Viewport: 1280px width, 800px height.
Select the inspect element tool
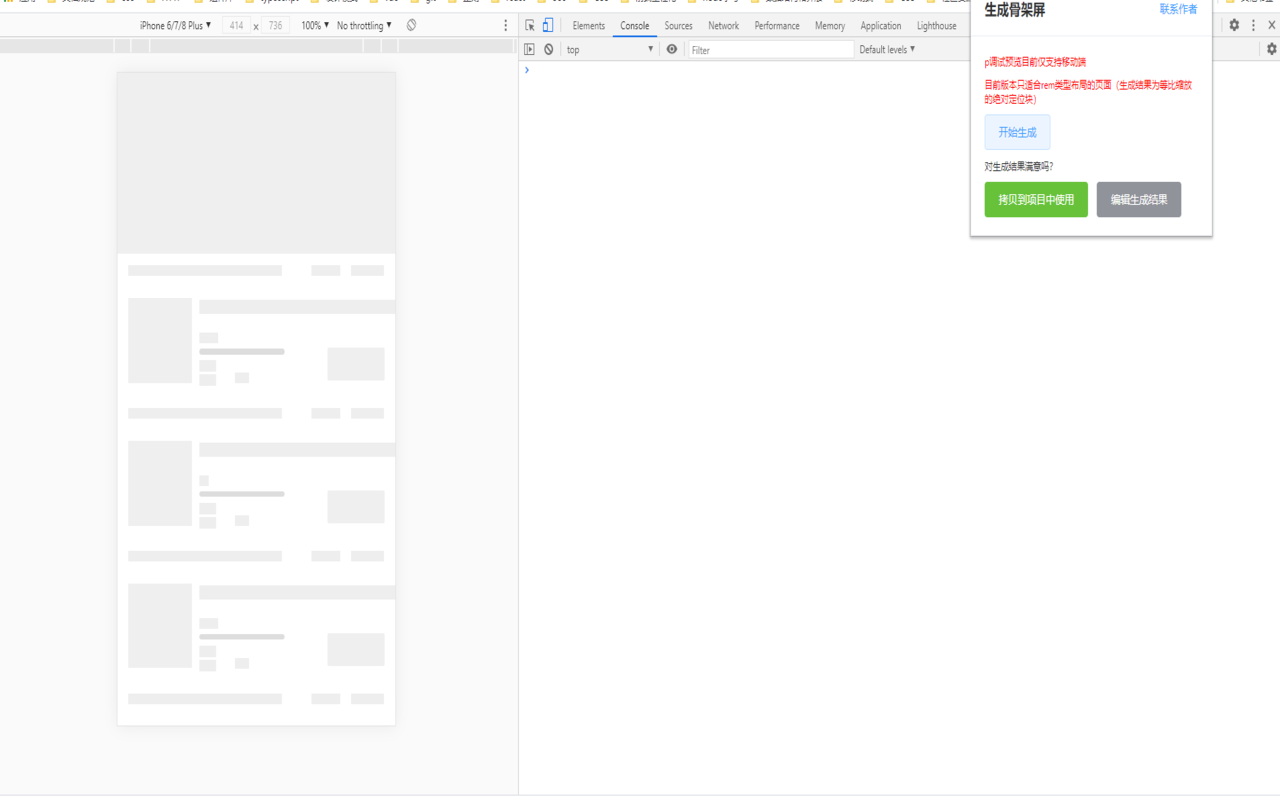point(529,25)
